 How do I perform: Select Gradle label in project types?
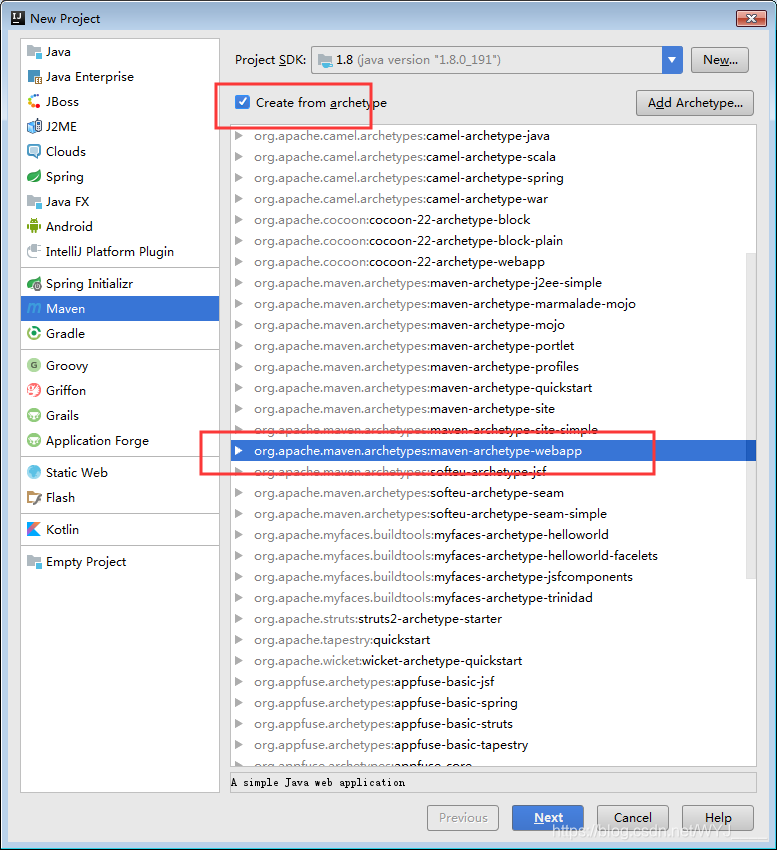point(66,334)
